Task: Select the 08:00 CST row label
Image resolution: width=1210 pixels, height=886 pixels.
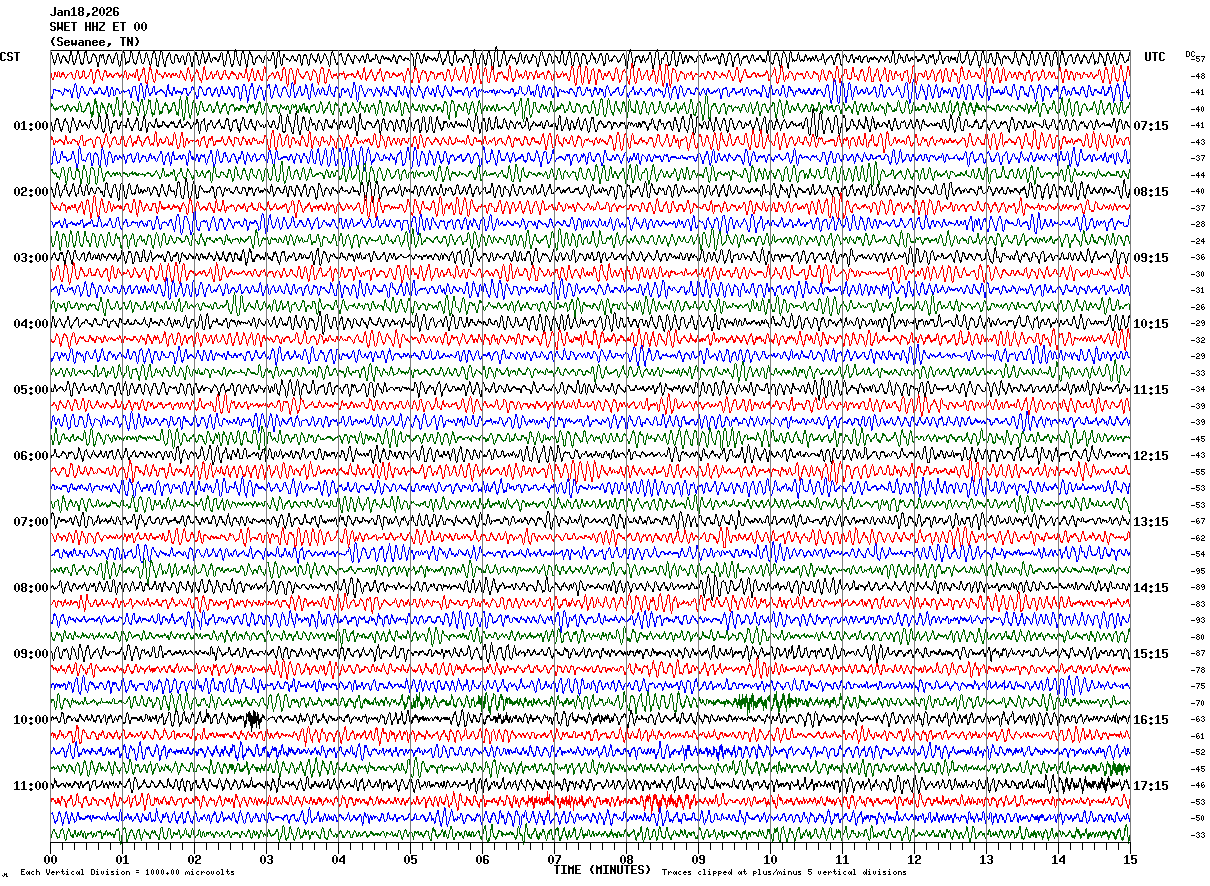Action: (31, 588)
